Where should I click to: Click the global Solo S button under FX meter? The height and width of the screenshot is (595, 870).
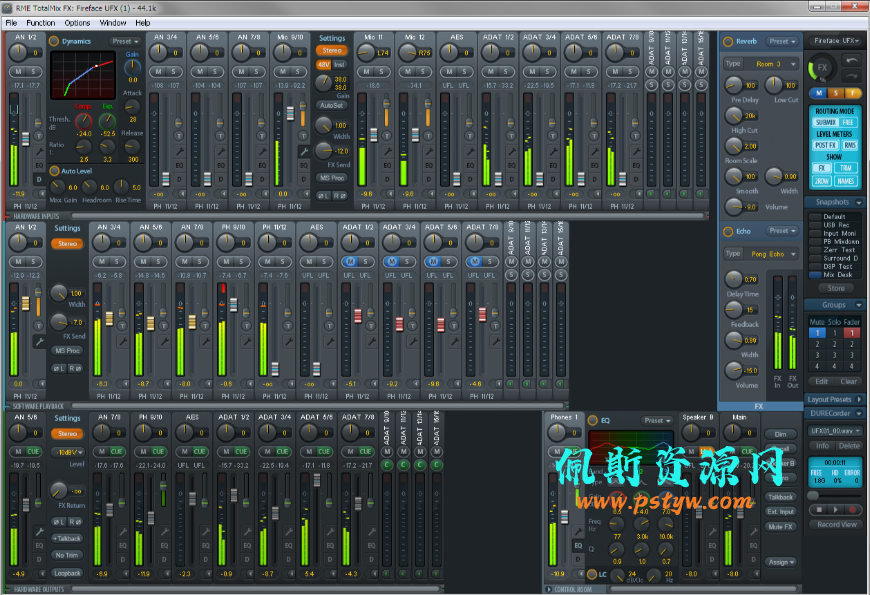[836, 93]
